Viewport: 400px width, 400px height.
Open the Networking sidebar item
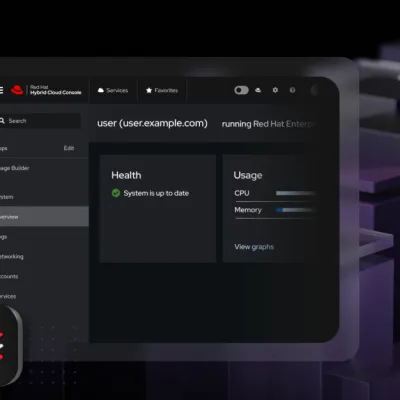click(12, 256)
